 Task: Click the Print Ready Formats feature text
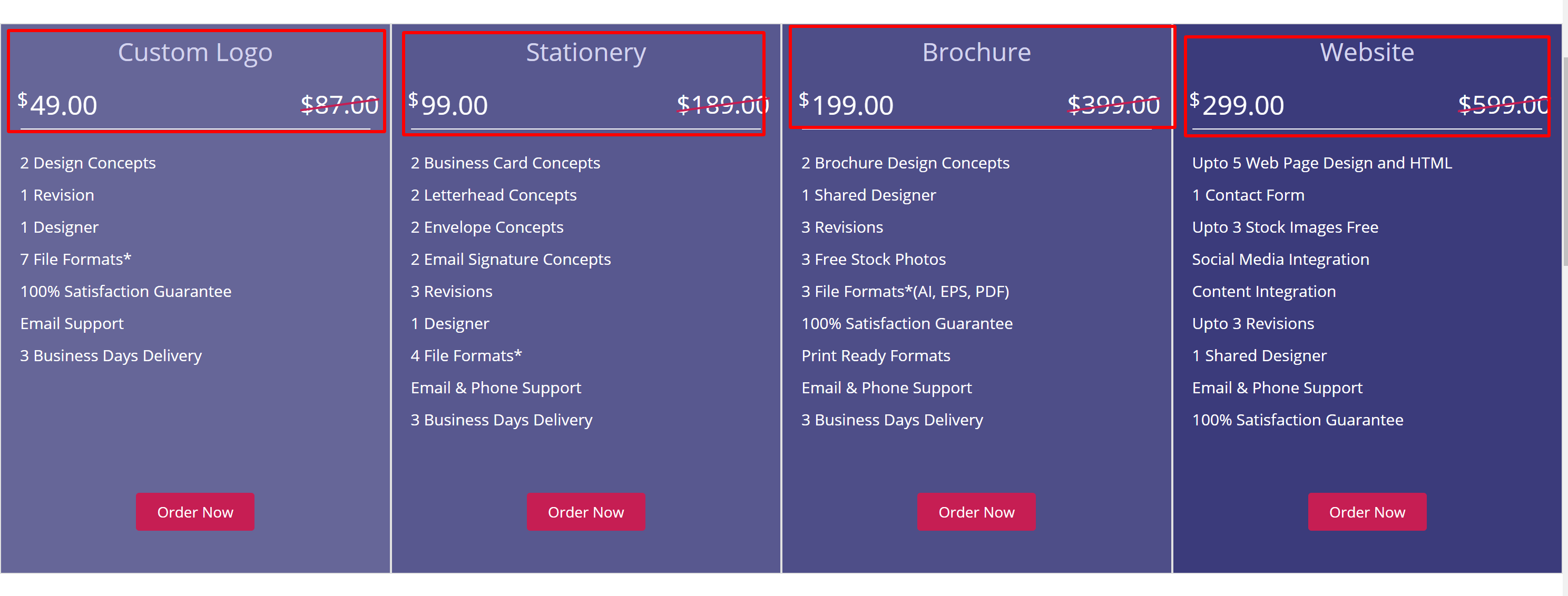click(x=875, y=355)
